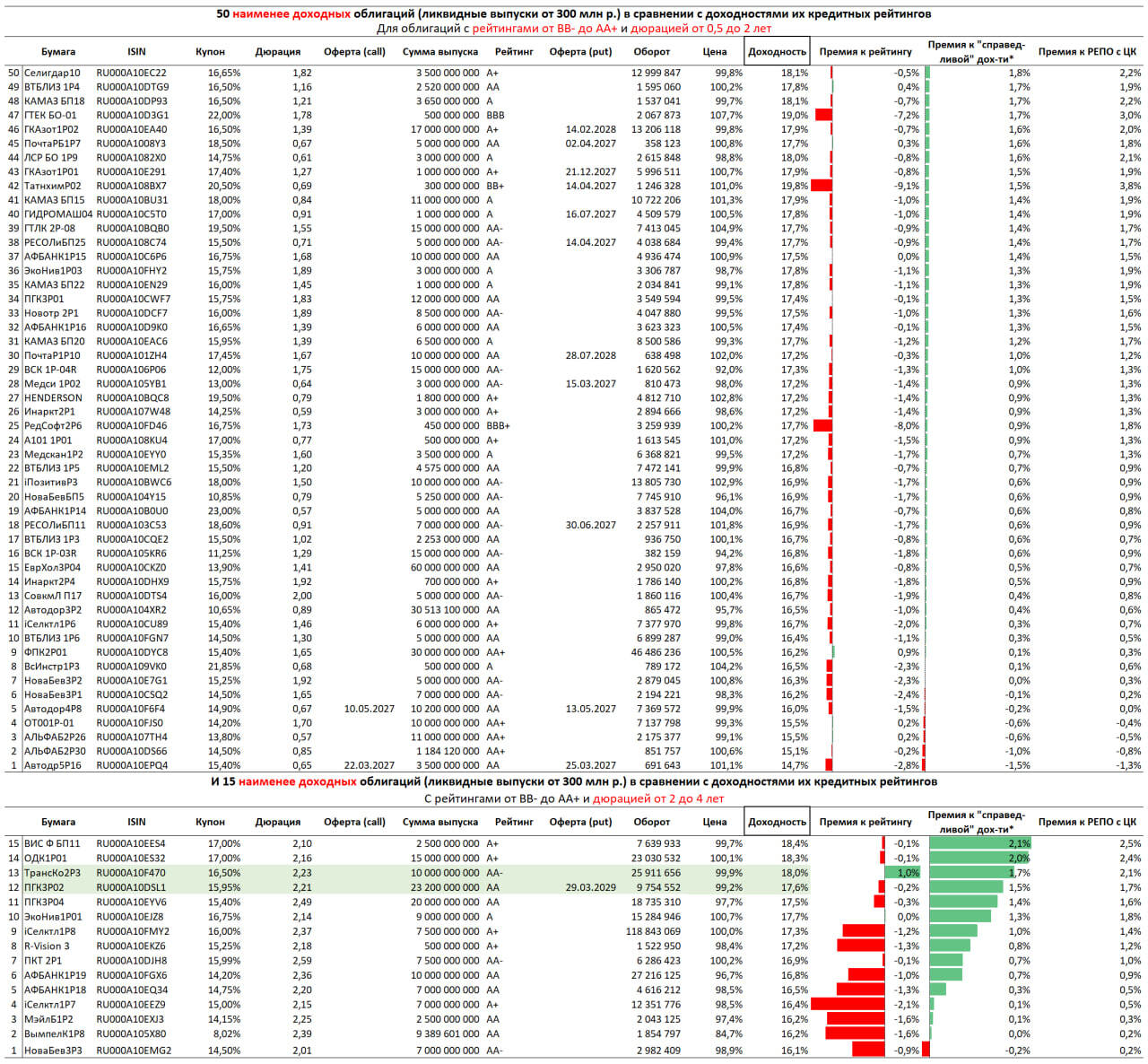Select the REPO premium value 3,8%
Screen dimensions: 1148x1064
(1130, 186)
